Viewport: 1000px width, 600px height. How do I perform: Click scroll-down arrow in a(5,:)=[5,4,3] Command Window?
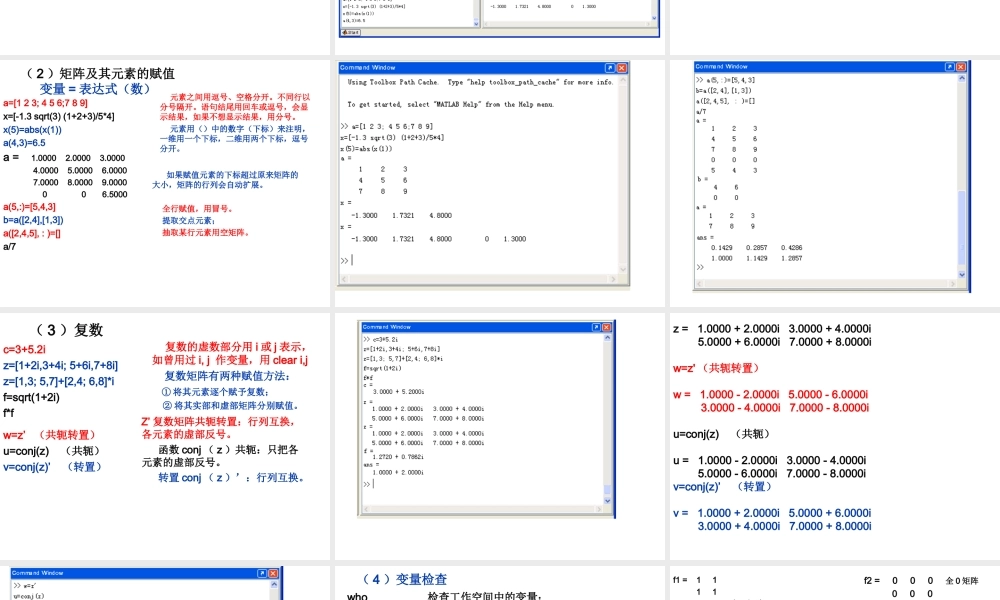(x=962, y=274)
